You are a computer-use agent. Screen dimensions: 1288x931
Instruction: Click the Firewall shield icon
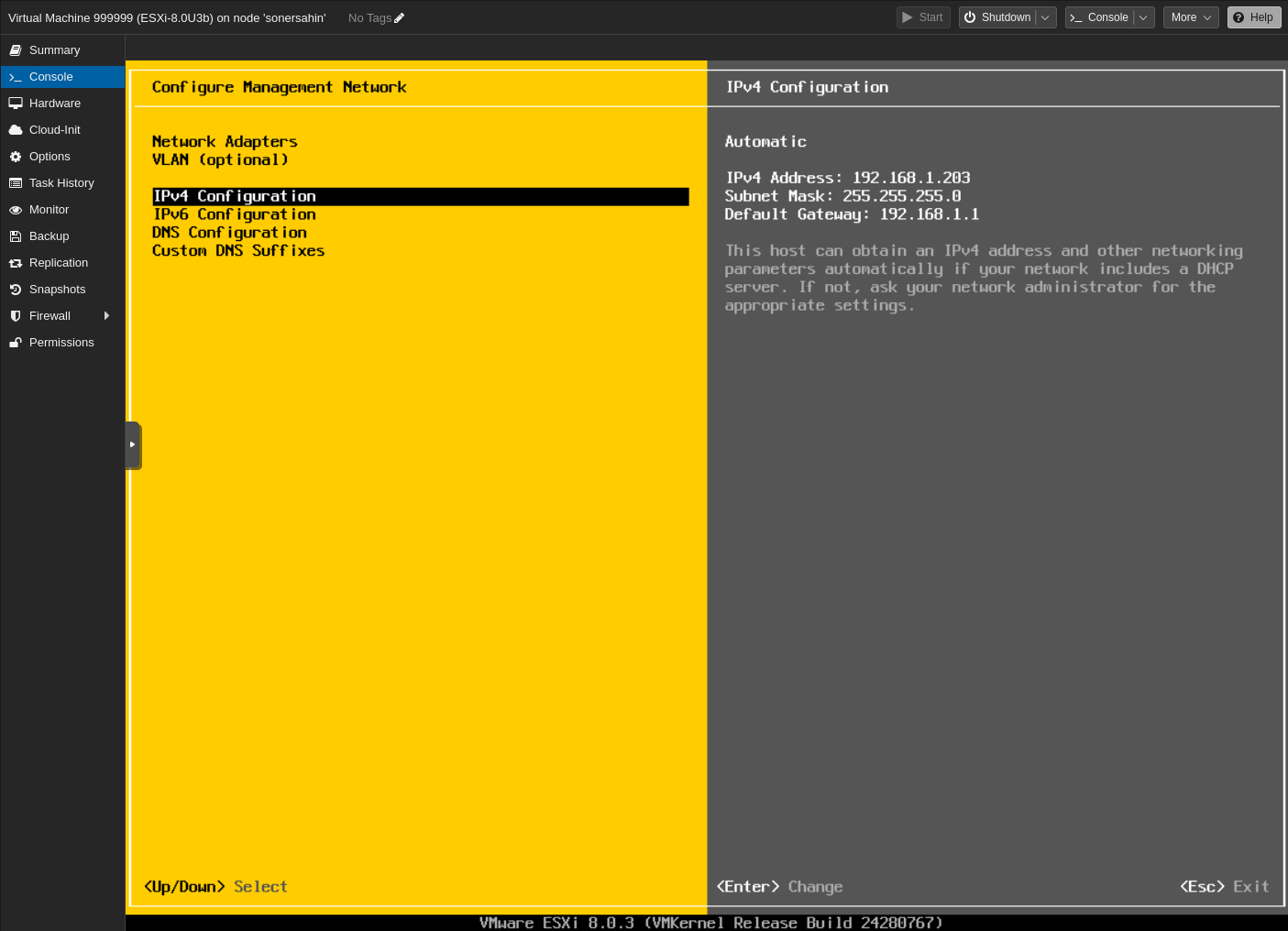coord(16,316)
